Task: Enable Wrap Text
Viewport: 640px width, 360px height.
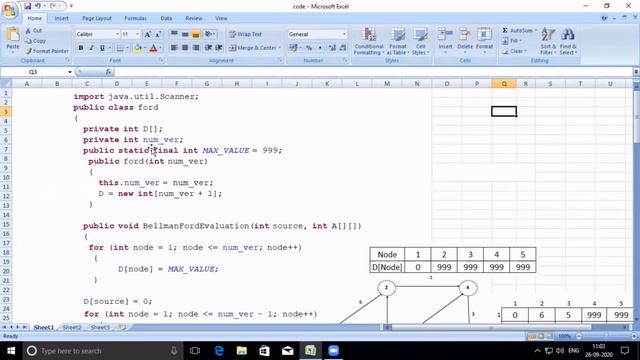Action: click(x=245, y=34)
